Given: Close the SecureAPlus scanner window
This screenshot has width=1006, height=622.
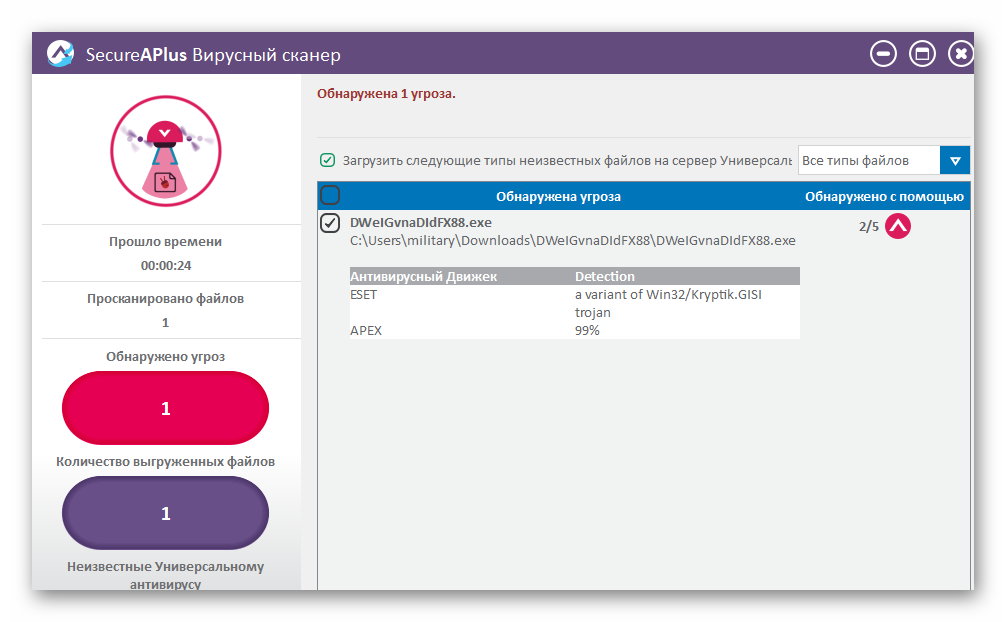Looking at the screenshot, I should coord(960,54).
